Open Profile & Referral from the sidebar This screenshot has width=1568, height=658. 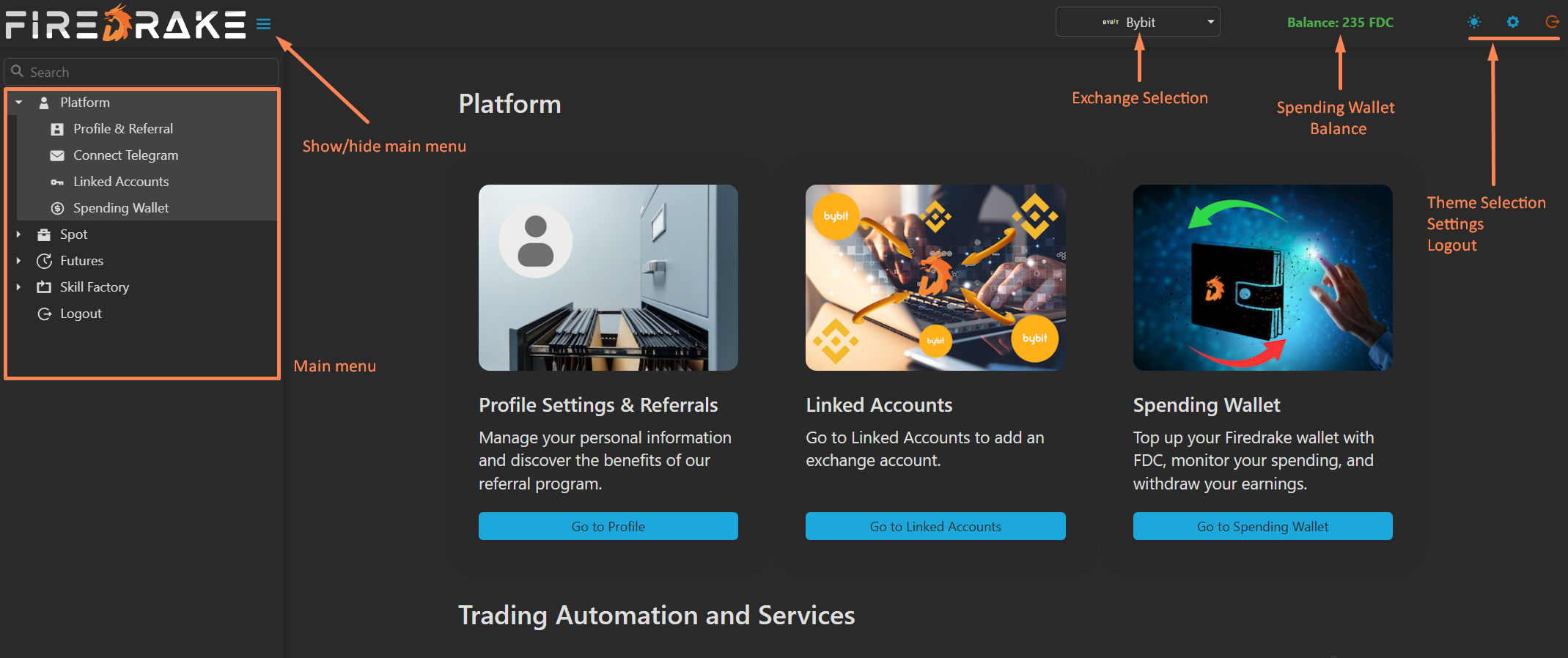coord(123,128)
